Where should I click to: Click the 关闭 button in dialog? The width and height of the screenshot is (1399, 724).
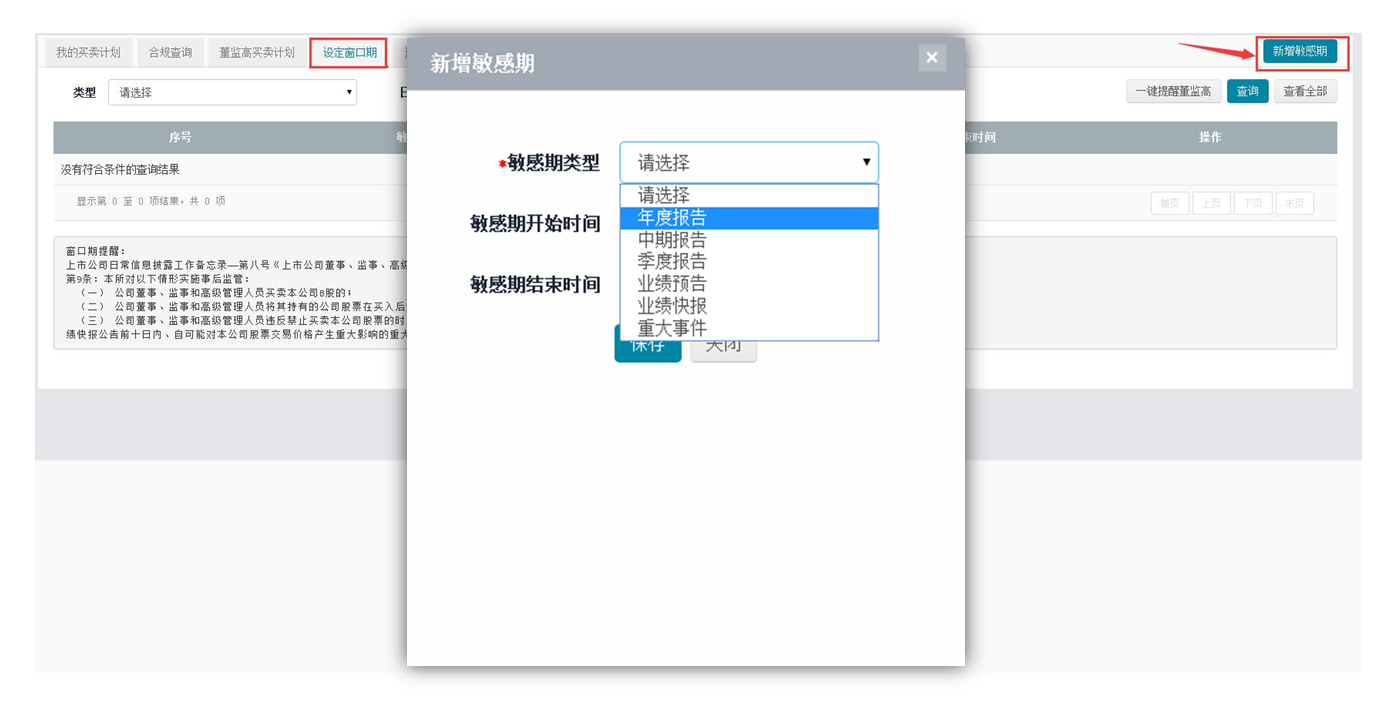724,345
